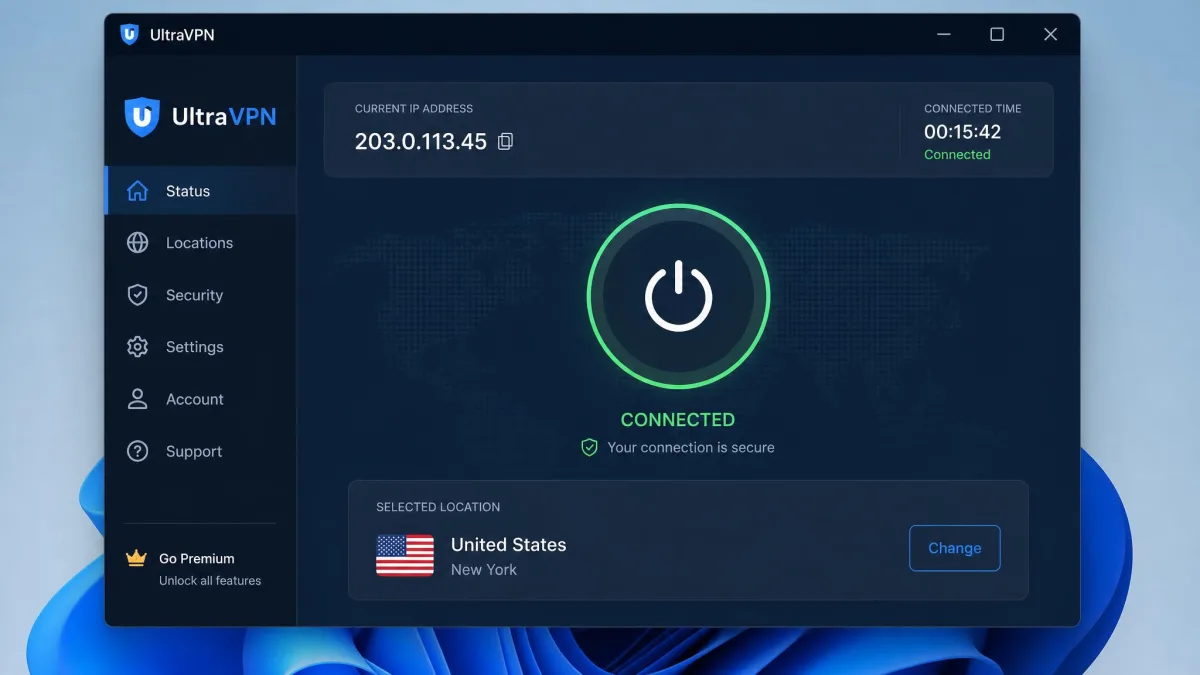
Task: Close the UltraVPN window
Action: click(x=1050, y=34)
